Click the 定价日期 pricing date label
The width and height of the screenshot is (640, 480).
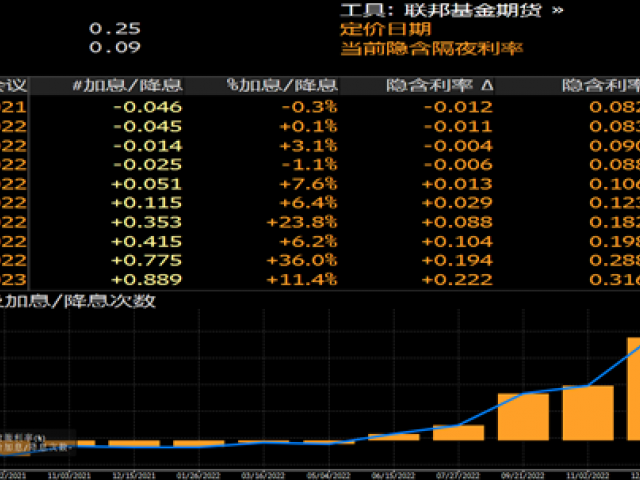coord(374,29)
